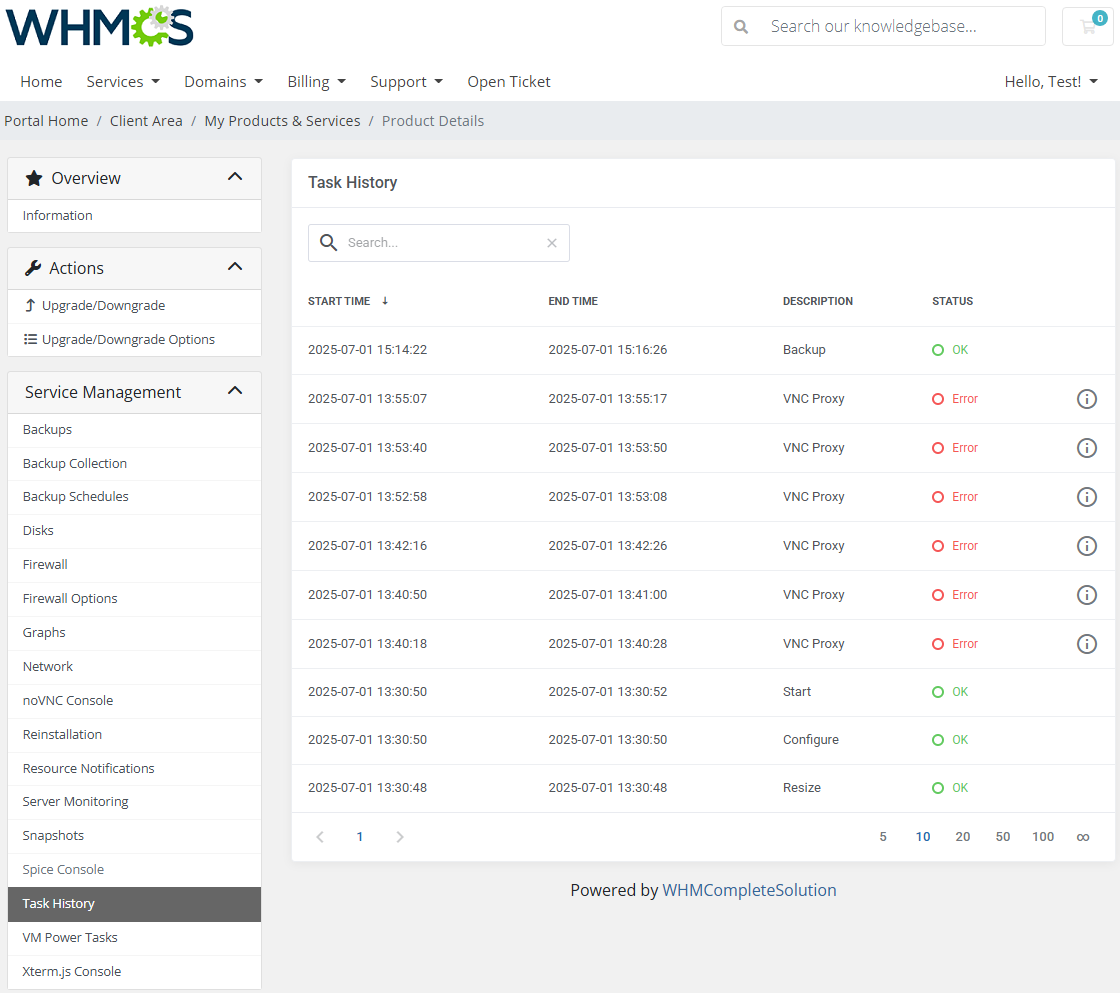The width and height of the screenshot is (1120, 993).
Task: Open the Hello, Test! account dropdown
Action: tap(1051, 81)
